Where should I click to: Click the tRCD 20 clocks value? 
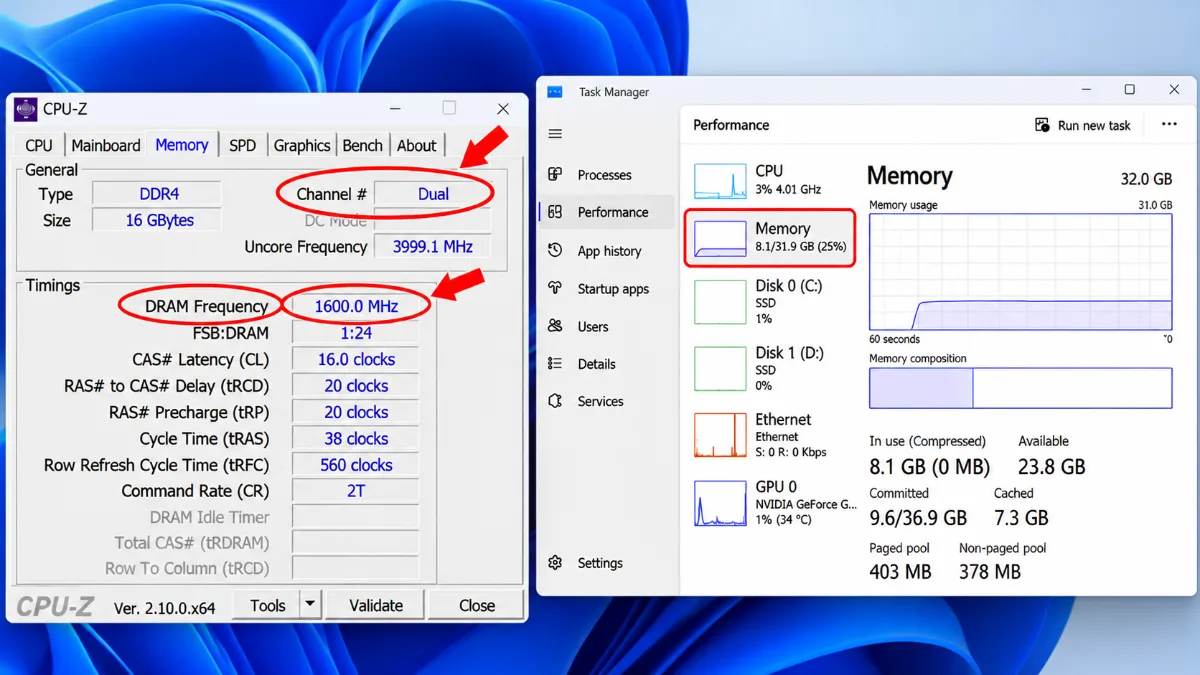(x=356, y=386)
